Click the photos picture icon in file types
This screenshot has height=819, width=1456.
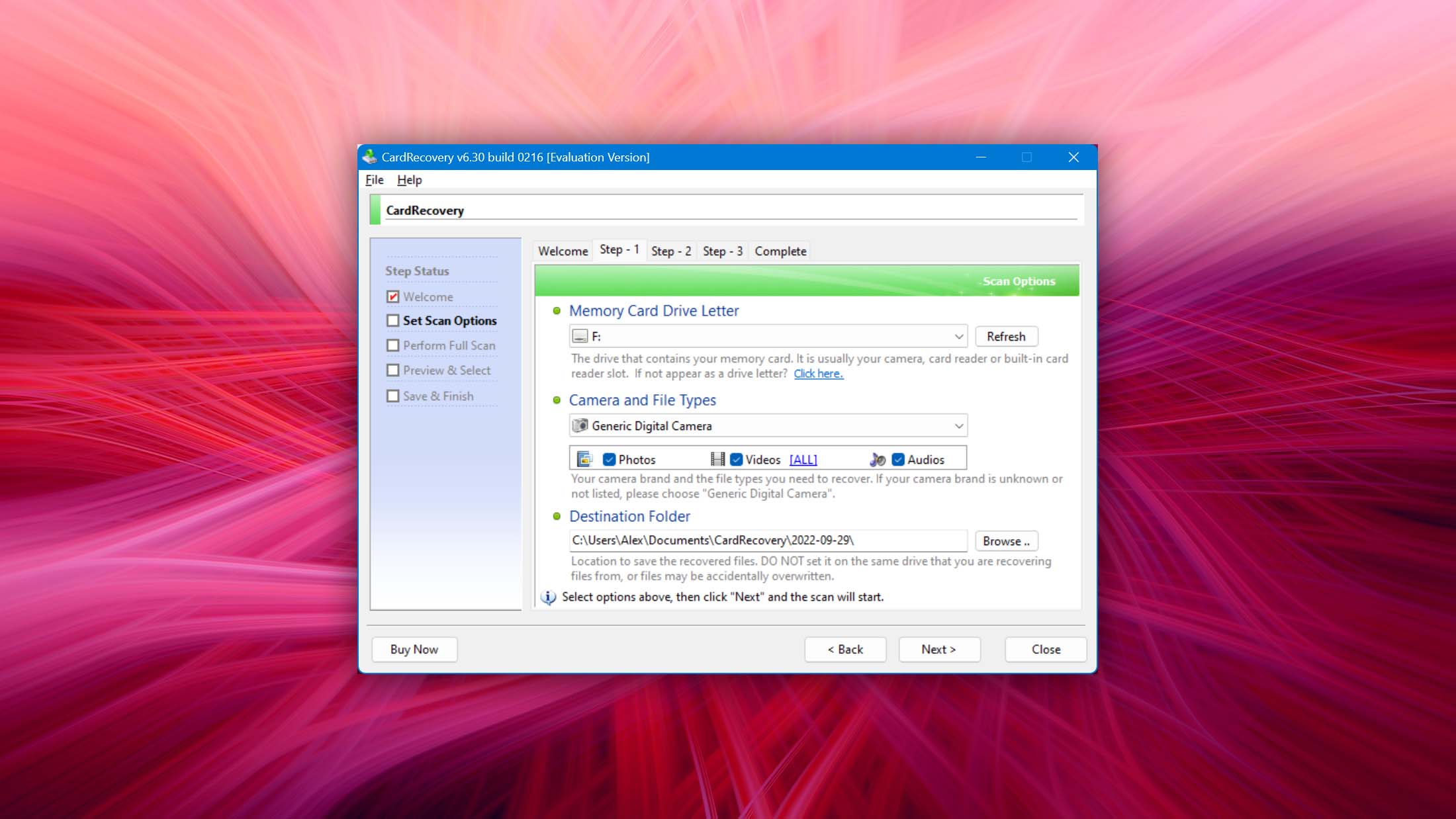584,459
